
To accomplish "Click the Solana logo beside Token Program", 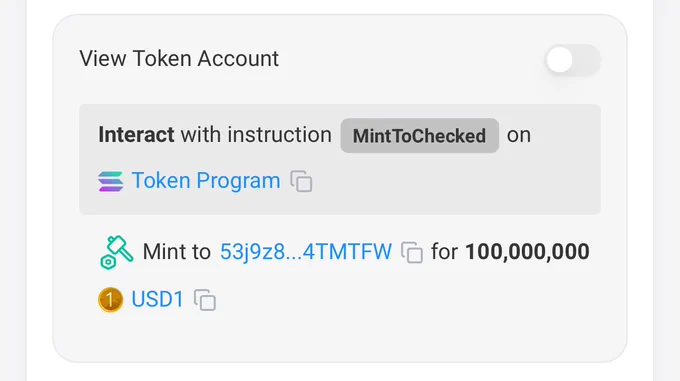I will click(111, 181).
